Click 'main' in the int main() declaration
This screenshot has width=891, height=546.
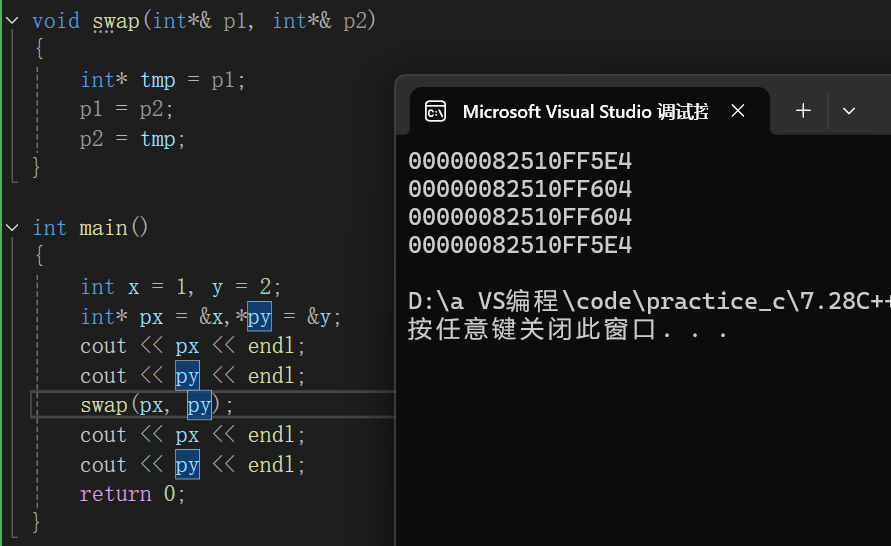(103, 228)
